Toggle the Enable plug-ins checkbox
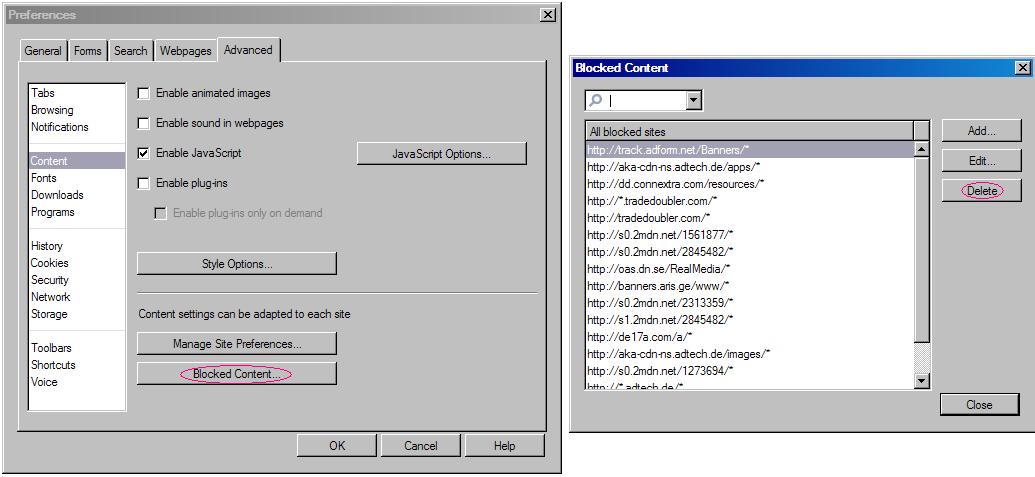The width and height of the screenshot is (1035, 477). click(x=143, y=183)
